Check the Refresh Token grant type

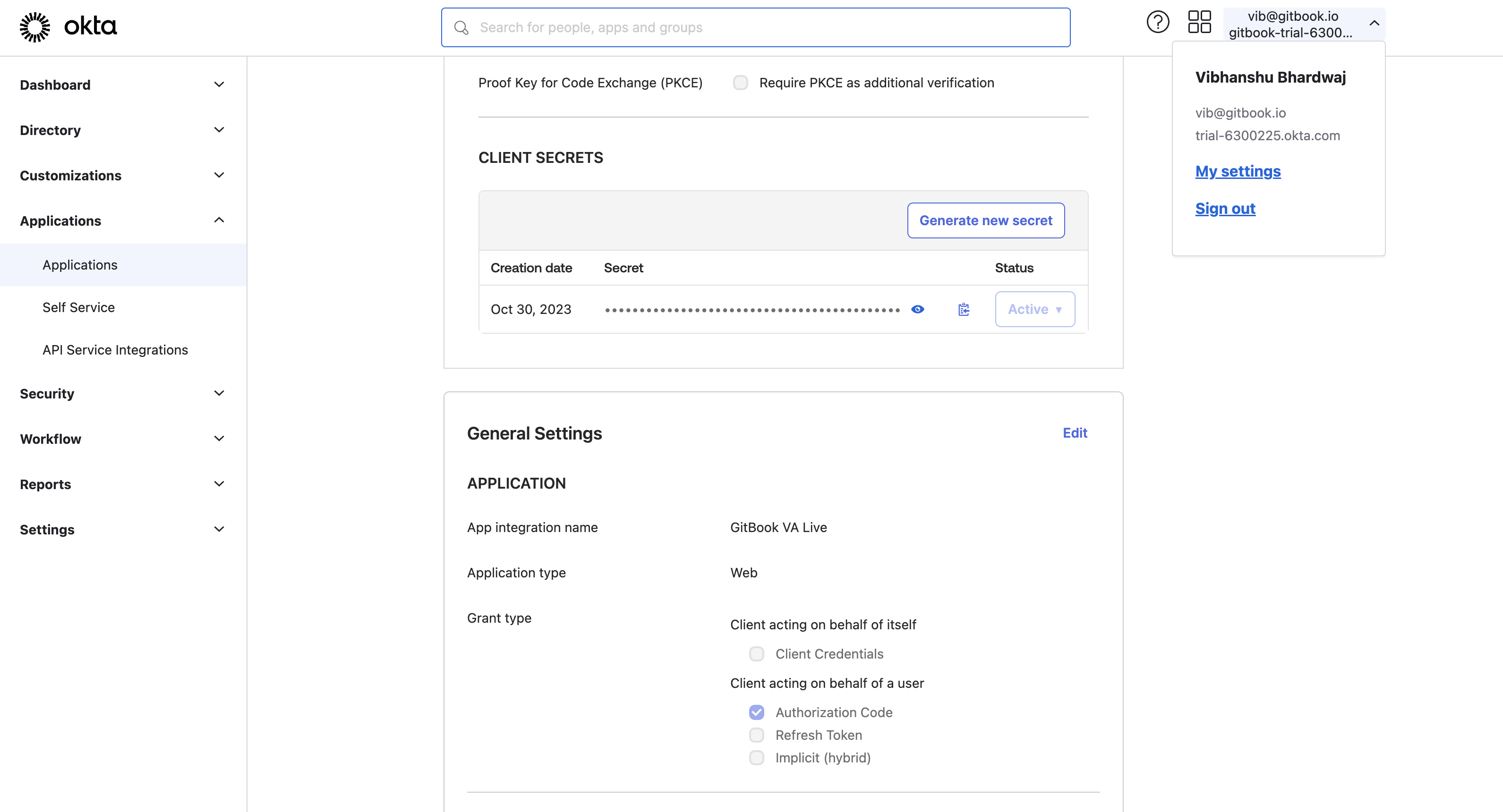pos(756,735)
